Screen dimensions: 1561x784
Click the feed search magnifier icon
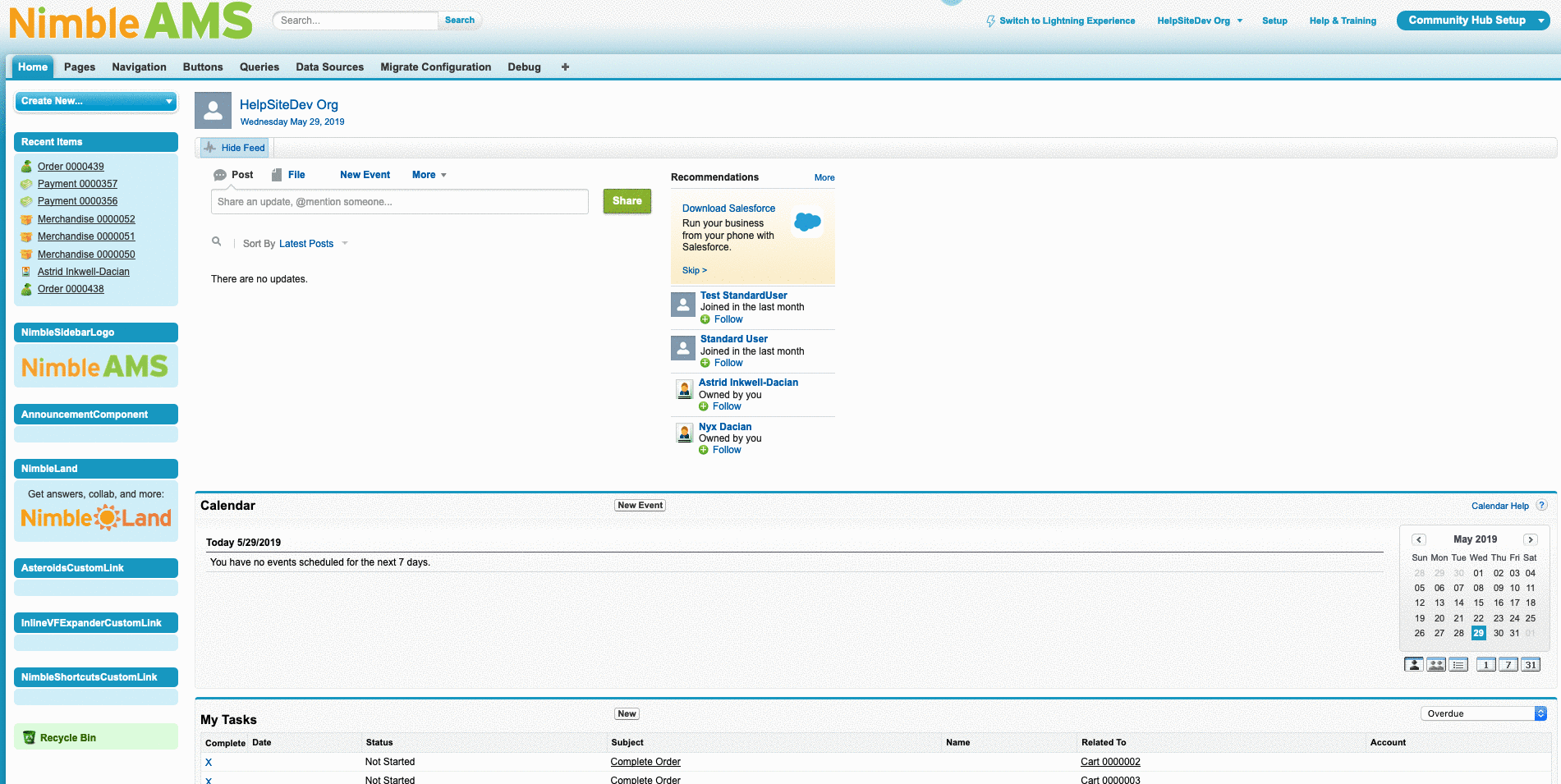tap(217, 241)
